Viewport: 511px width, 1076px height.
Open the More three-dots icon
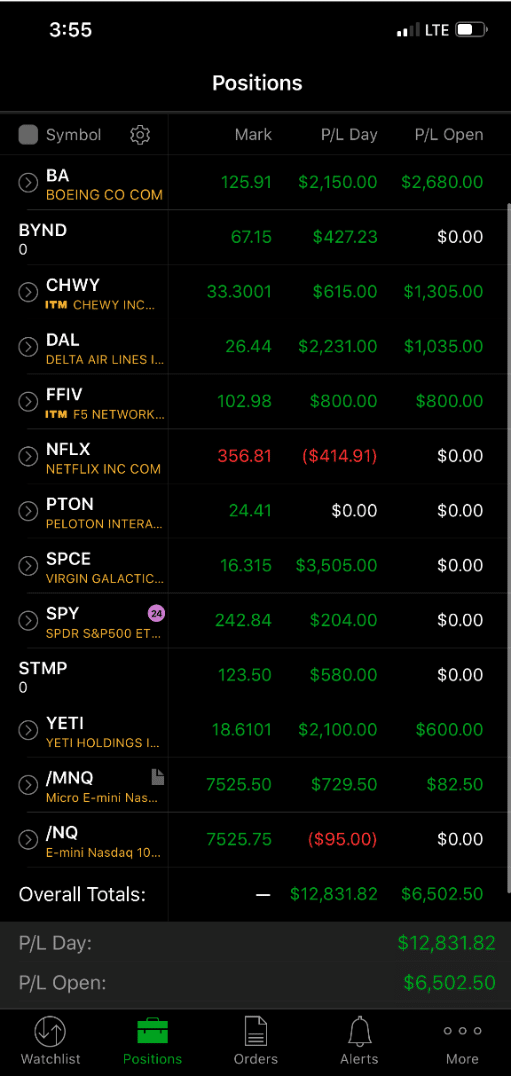462,1031
